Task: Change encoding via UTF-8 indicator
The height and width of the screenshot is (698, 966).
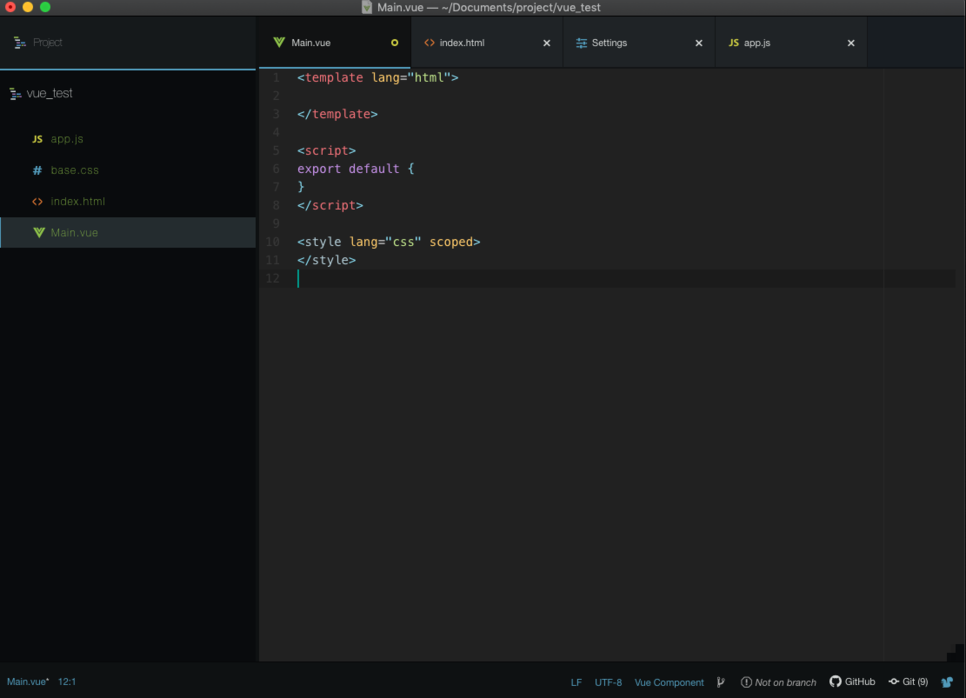Action: point(608,682)
